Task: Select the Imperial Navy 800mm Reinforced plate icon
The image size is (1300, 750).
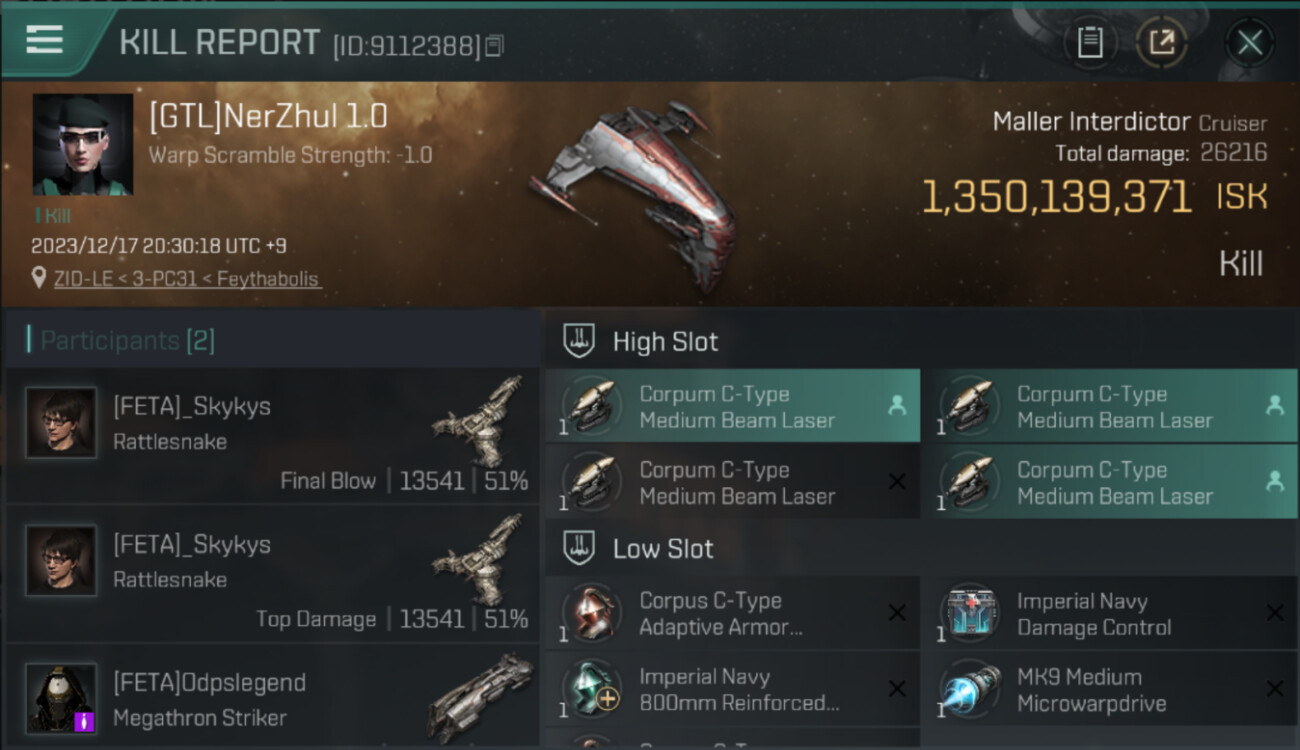Action: click(x=592, y=689)
